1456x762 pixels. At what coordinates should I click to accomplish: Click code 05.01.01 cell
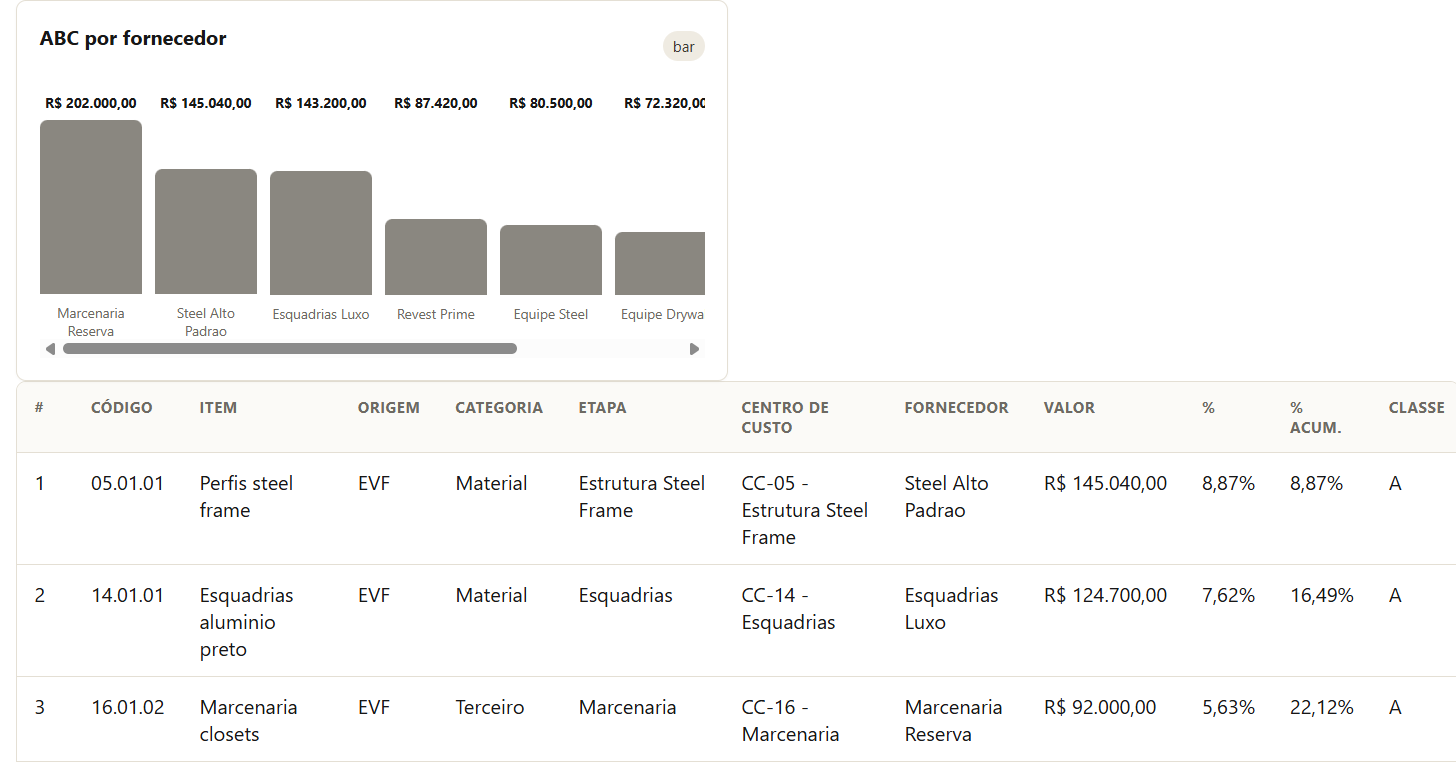tap(128, 484)
